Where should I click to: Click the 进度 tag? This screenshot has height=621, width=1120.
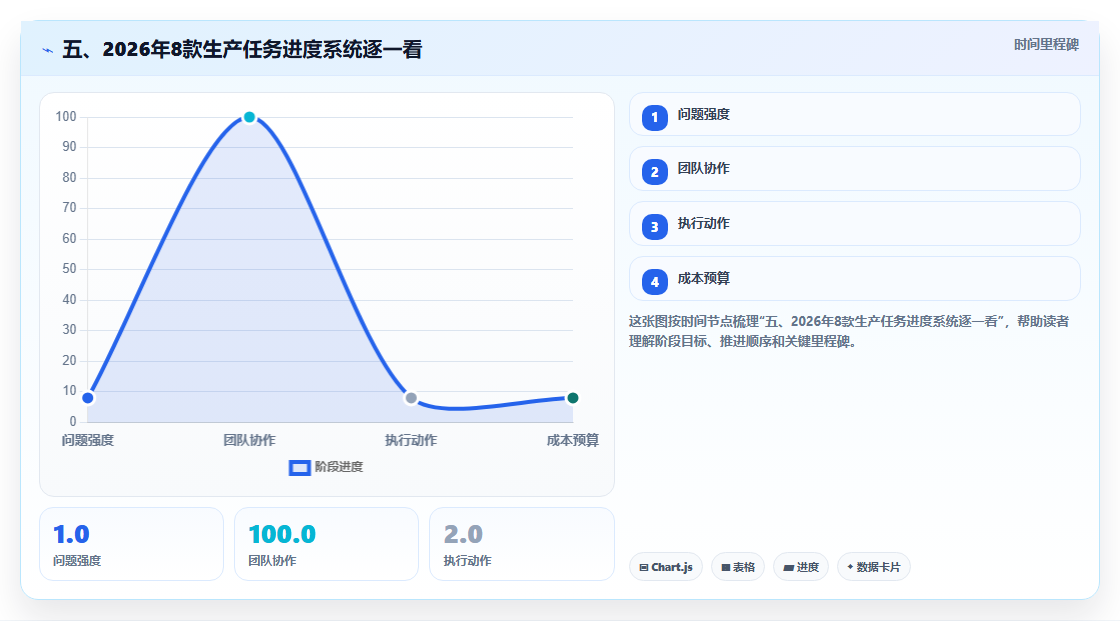point(801,567)
